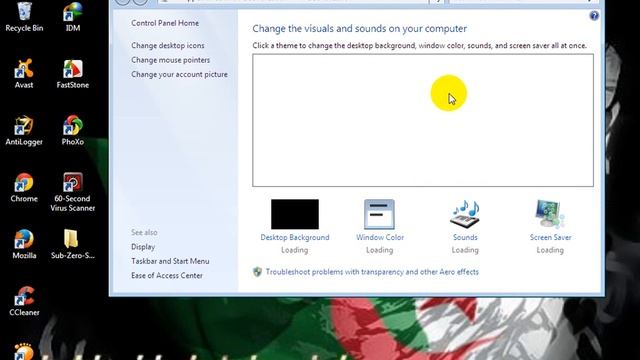This screenshot has height=360, width=640.
Task: Click the empty themes list box
Action: click(x=423, y=120)
